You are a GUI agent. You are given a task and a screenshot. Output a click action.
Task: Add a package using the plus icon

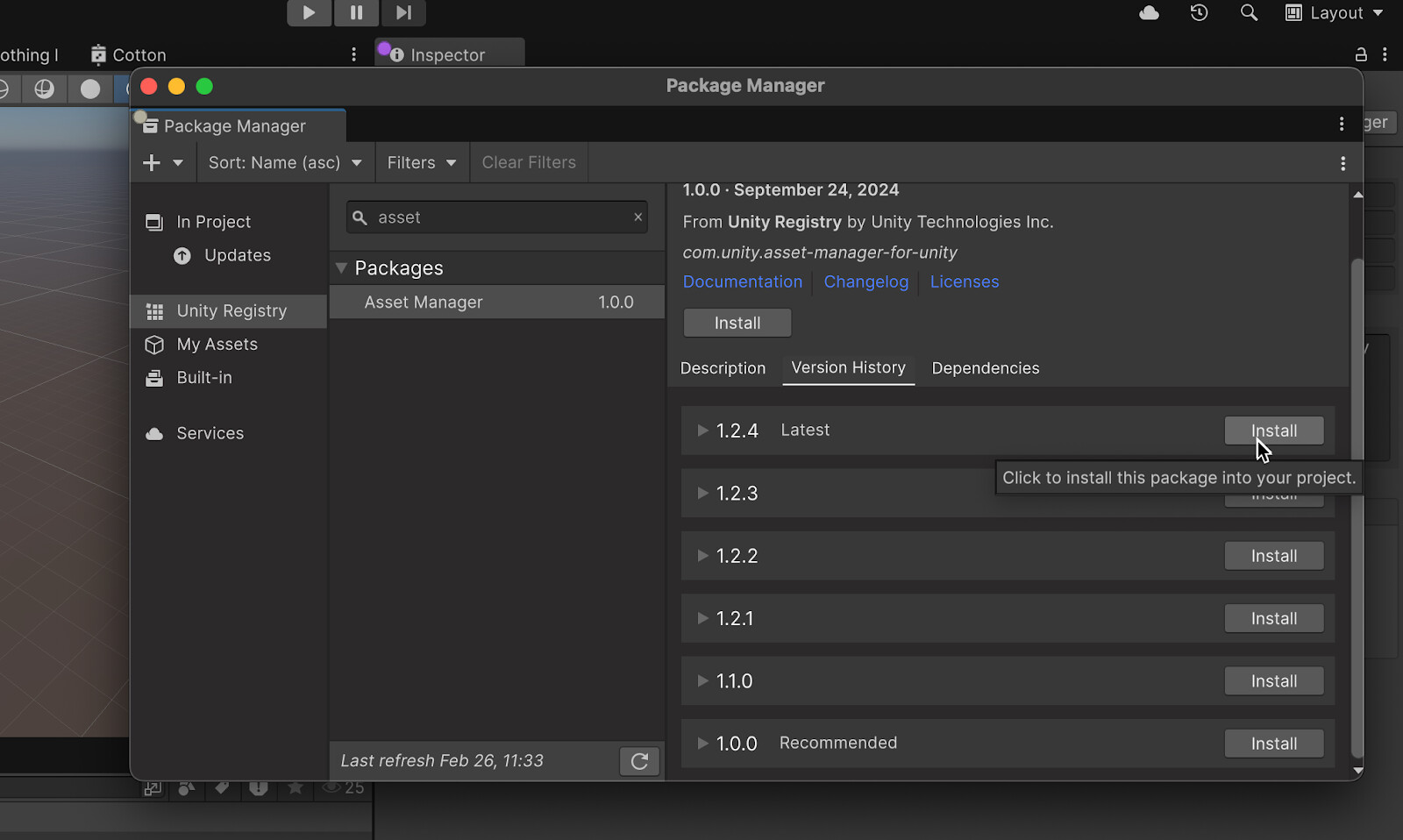[x=153, y=162]
